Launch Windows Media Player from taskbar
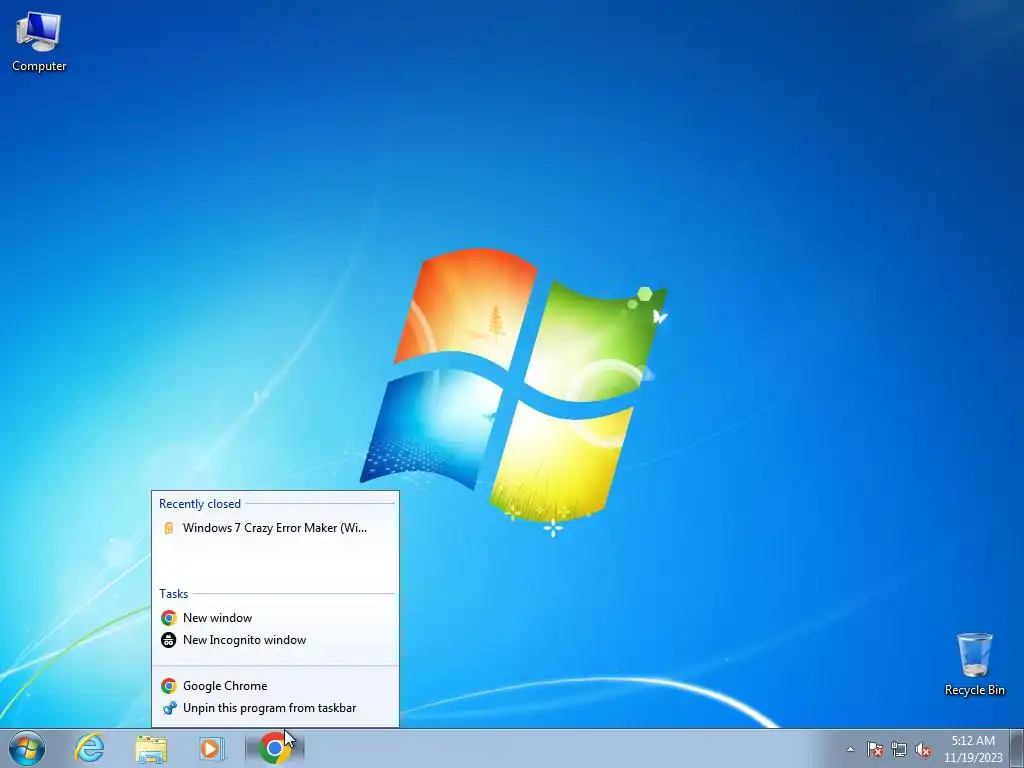The image size is (1024, 768). (212, 748)
